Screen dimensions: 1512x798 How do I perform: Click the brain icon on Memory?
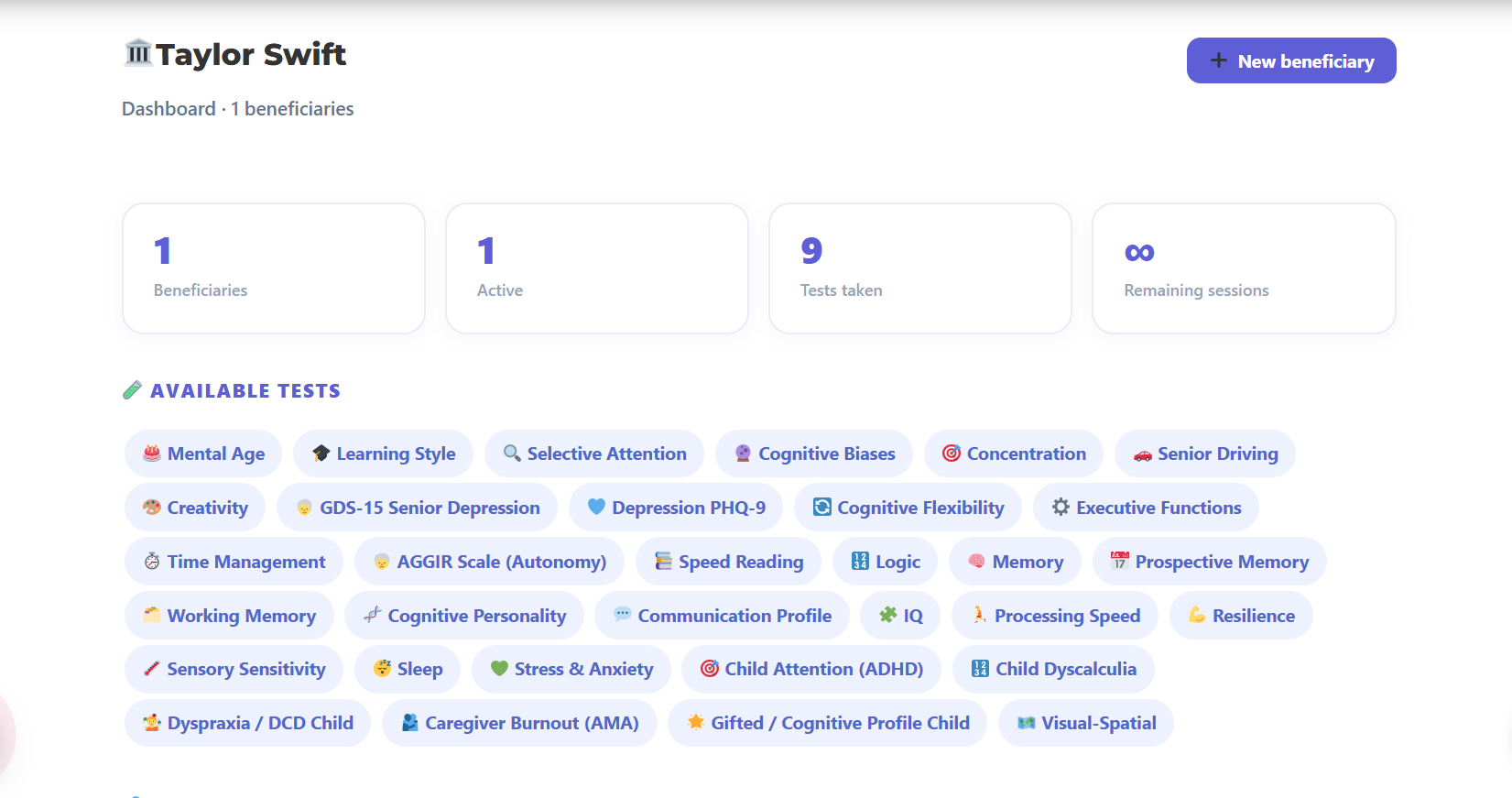(x=976, y=561)
